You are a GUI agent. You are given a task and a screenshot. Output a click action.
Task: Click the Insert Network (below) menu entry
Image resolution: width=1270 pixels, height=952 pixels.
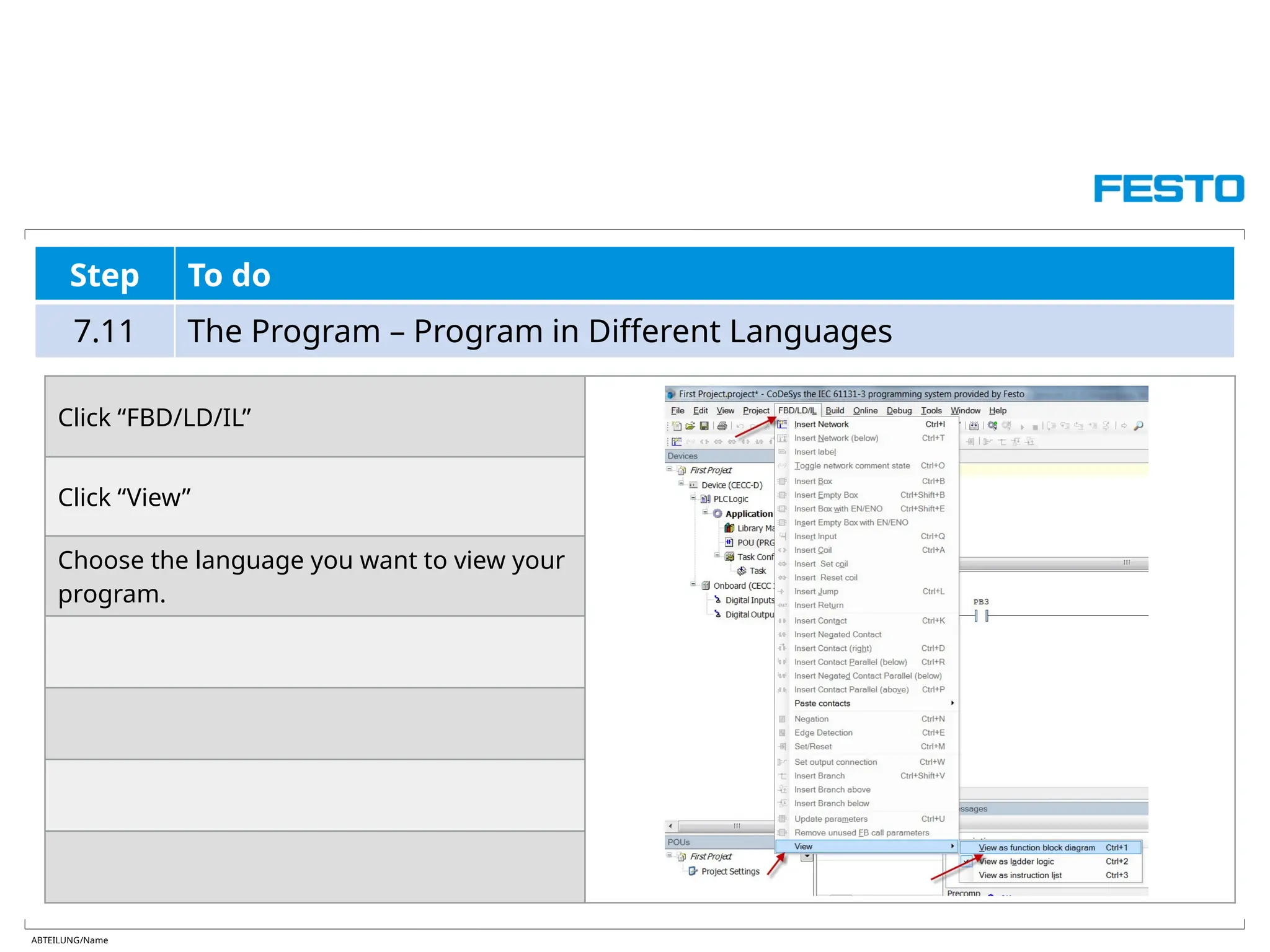pyautogui.click(x=866, y=438)
